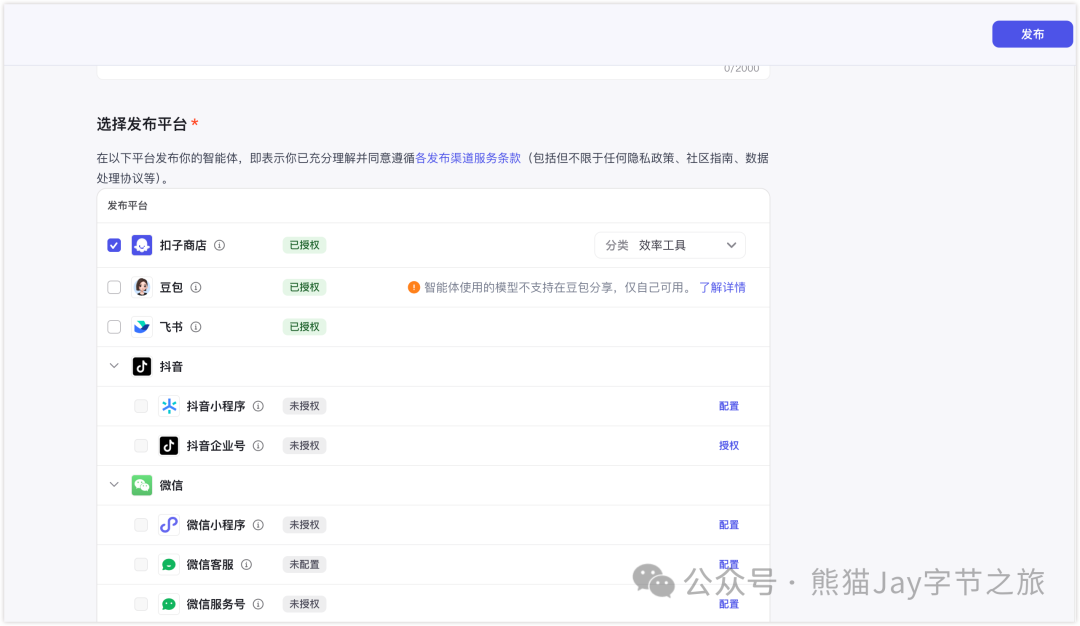Click the 微信客服 icon
The image size is (1080, 626).
(x=169, y=564)
